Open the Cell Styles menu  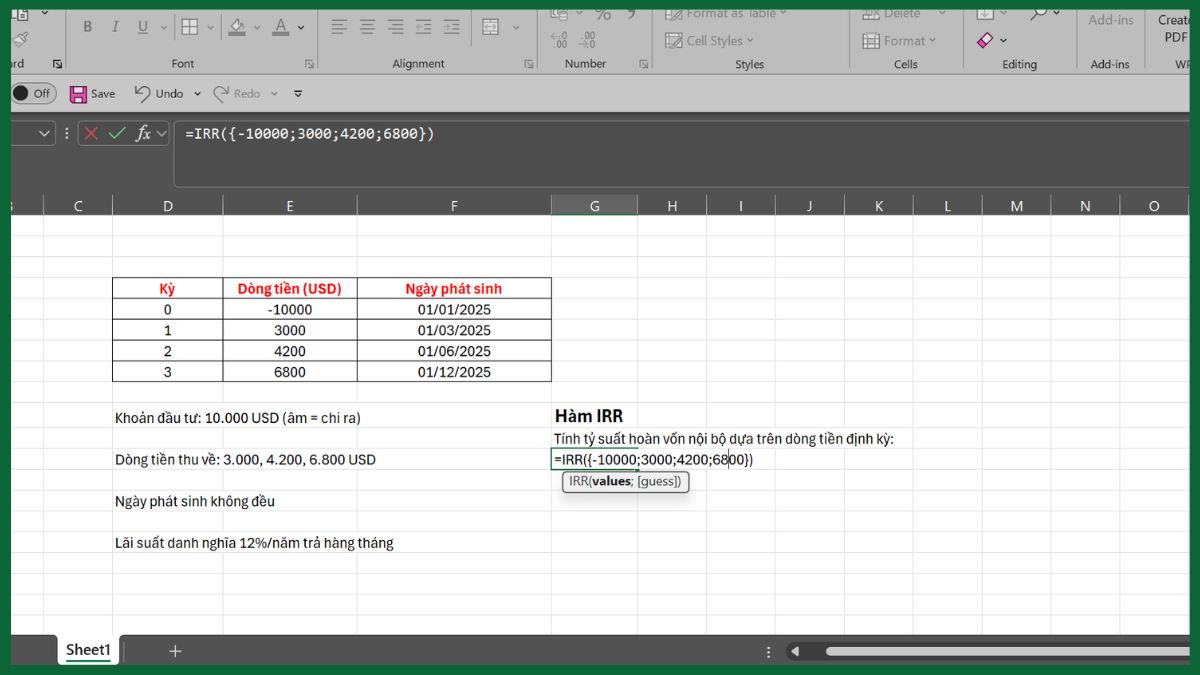(710, 40)
